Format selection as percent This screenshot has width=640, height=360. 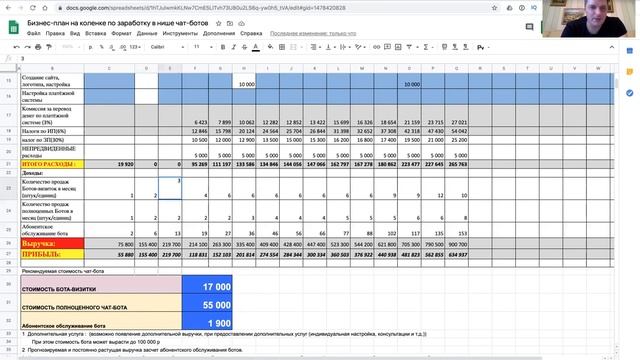[101, 47]
